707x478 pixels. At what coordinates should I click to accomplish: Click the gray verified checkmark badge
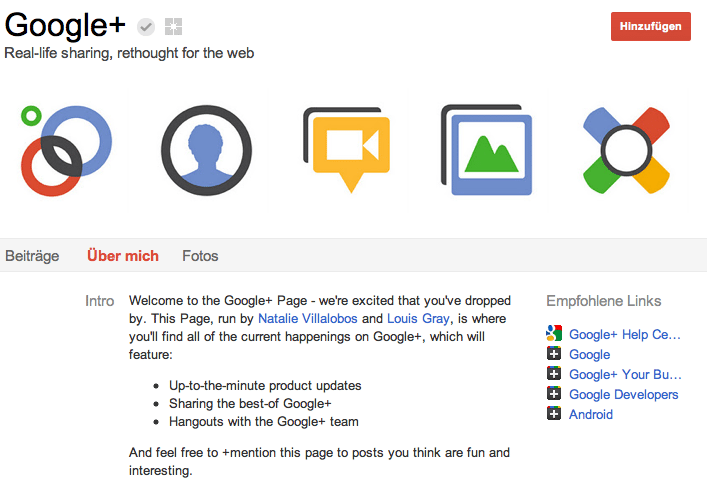pos(146,27)
